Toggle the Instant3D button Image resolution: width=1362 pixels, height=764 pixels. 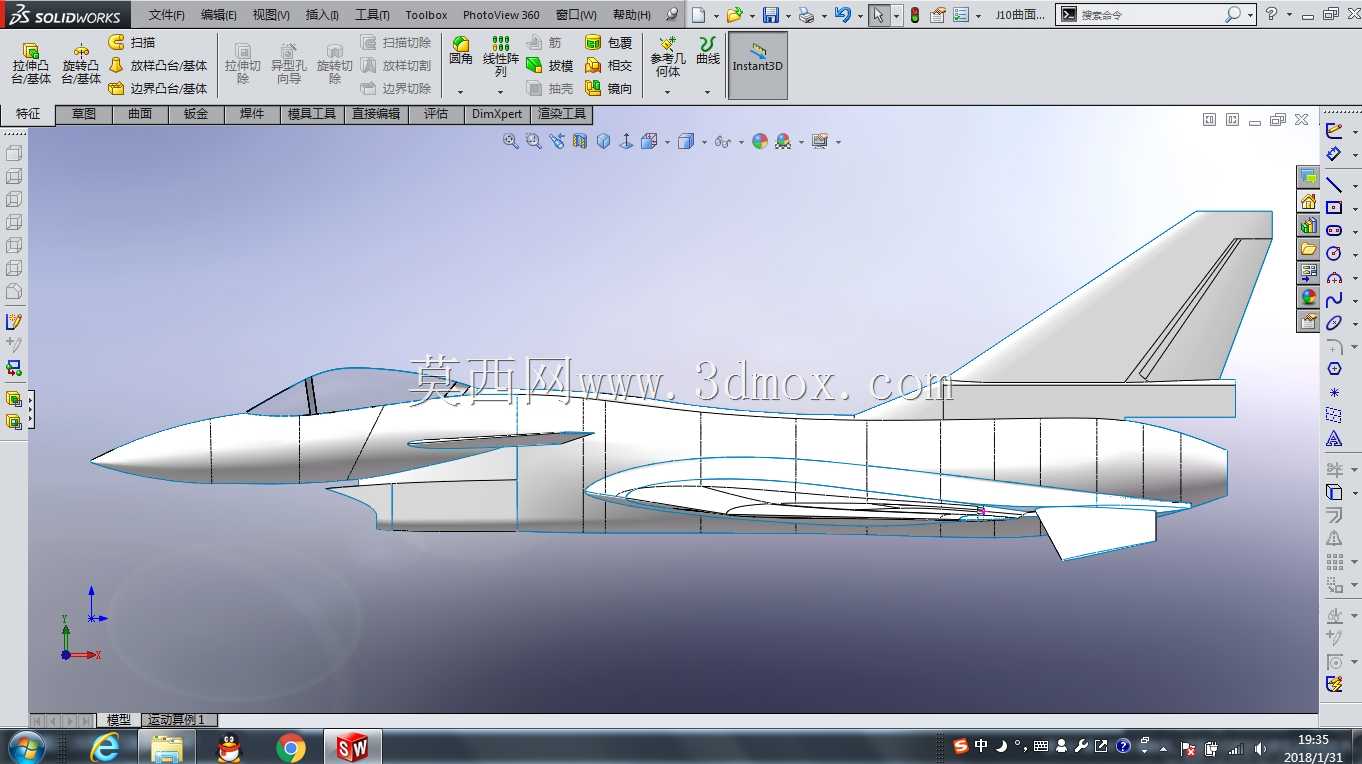[x=758, y=65]
